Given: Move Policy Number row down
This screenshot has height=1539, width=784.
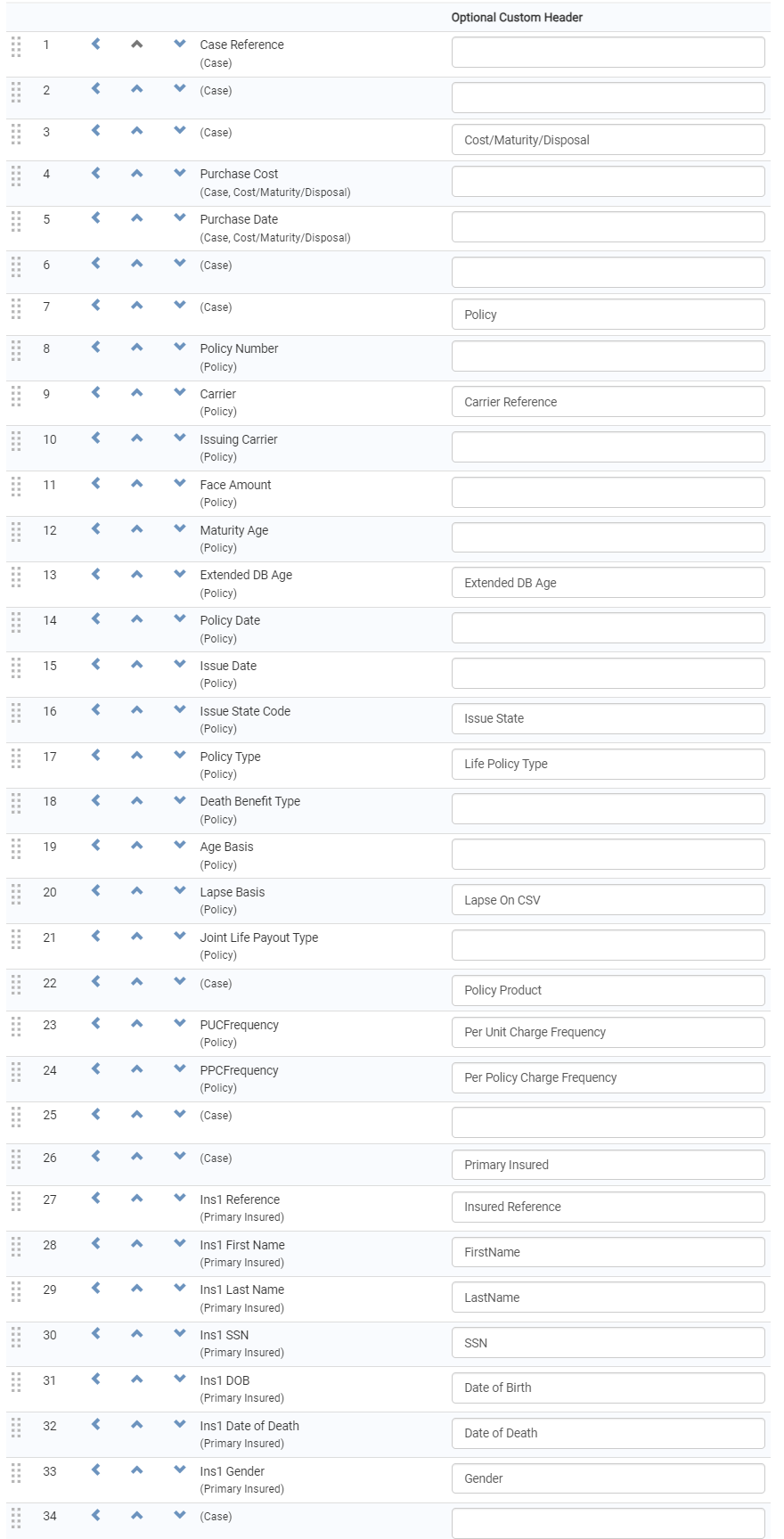Looking at the screenshot, I should [180, 348].
